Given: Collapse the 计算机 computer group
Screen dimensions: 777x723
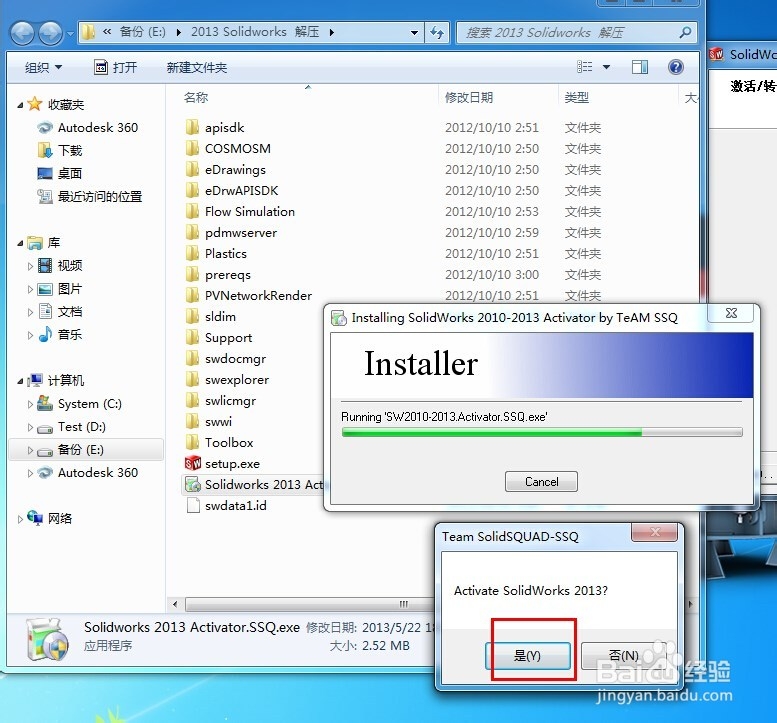Looking at the screenshot, I should tap(20, 381).
